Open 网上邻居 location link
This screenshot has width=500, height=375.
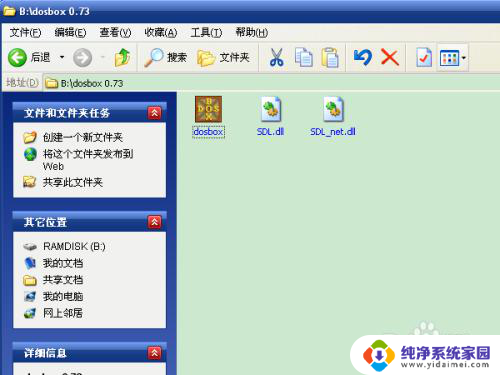(63, 313)
